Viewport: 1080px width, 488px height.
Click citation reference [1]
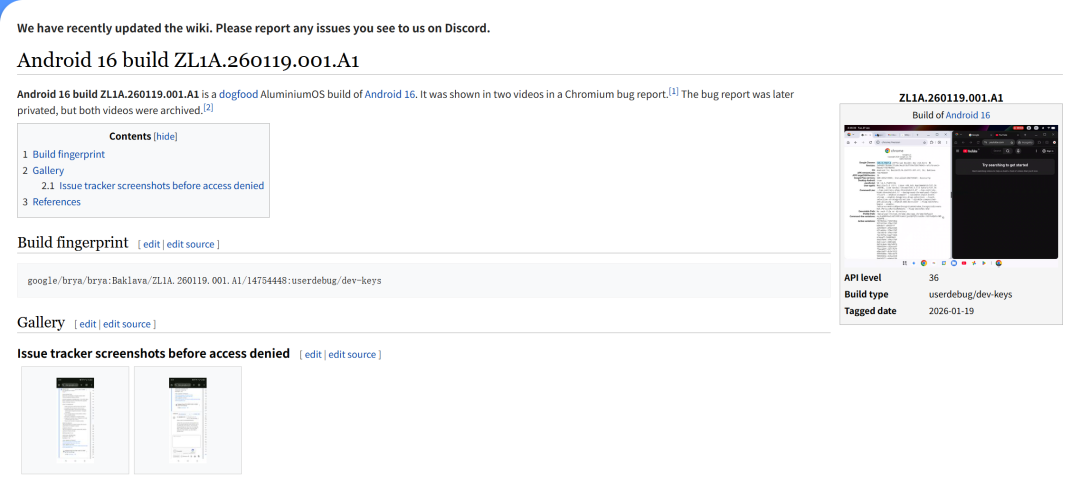pyautogui.click(x=673, y=91)
